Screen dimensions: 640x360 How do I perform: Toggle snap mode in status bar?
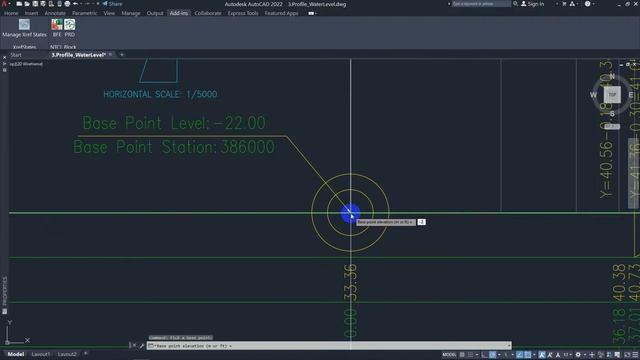(x=470, y=355)
